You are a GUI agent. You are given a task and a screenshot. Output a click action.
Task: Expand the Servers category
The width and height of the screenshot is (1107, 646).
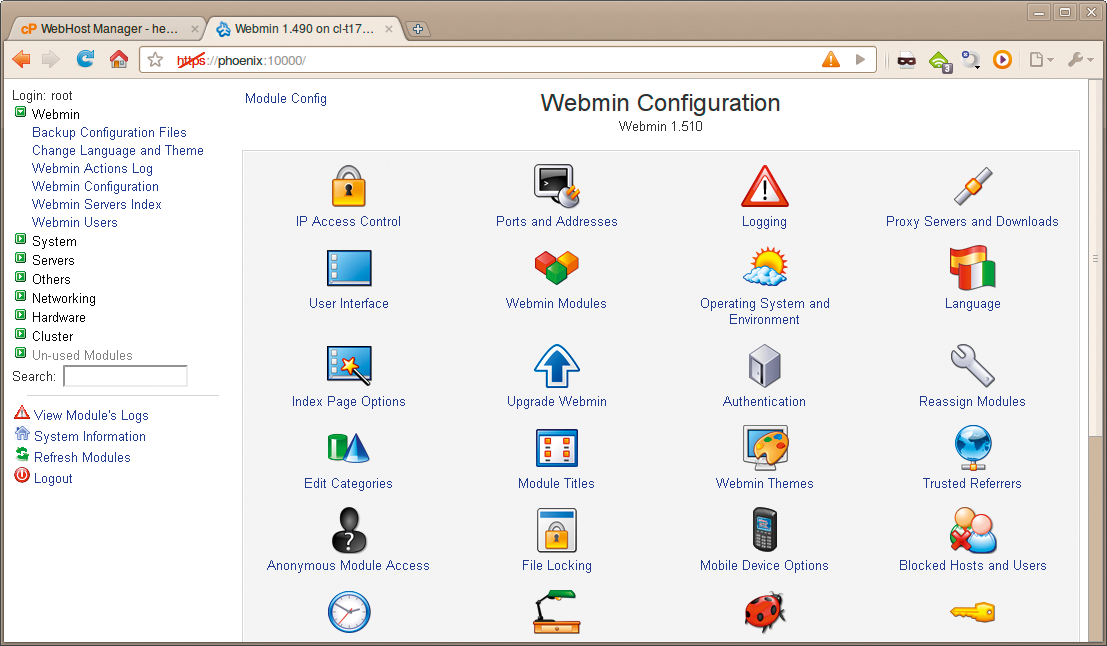click(x=53, y=260)
